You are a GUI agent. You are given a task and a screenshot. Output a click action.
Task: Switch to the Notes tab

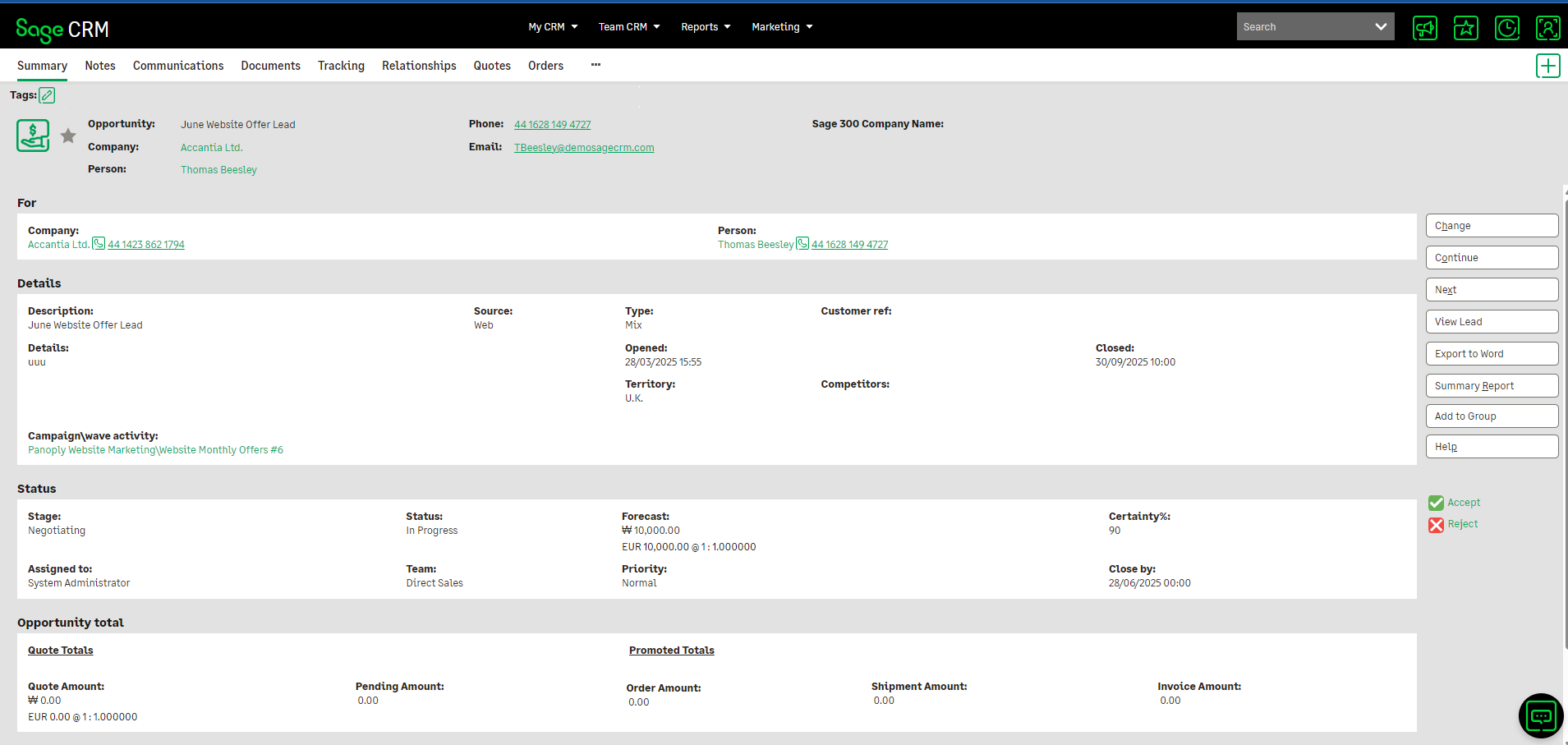tap(100, 66)
